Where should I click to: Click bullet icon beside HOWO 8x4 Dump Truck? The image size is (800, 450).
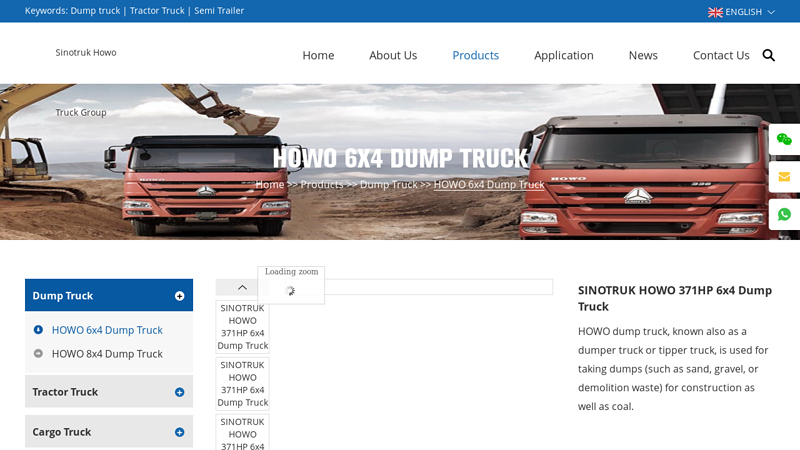click(x=38, y=353)
